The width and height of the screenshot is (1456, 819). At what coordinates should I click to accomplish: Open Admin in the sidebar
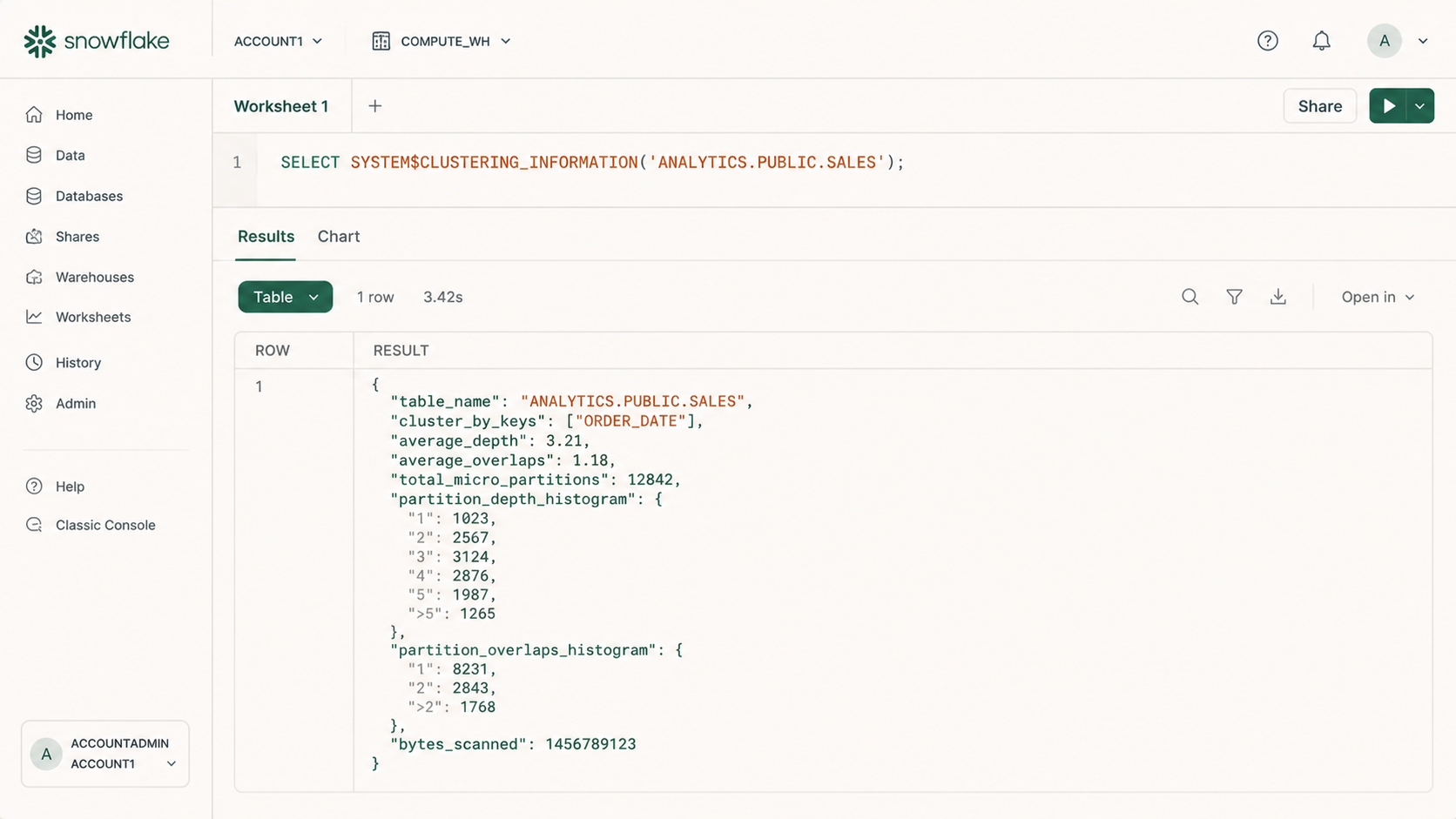click(x=76, y=403)
